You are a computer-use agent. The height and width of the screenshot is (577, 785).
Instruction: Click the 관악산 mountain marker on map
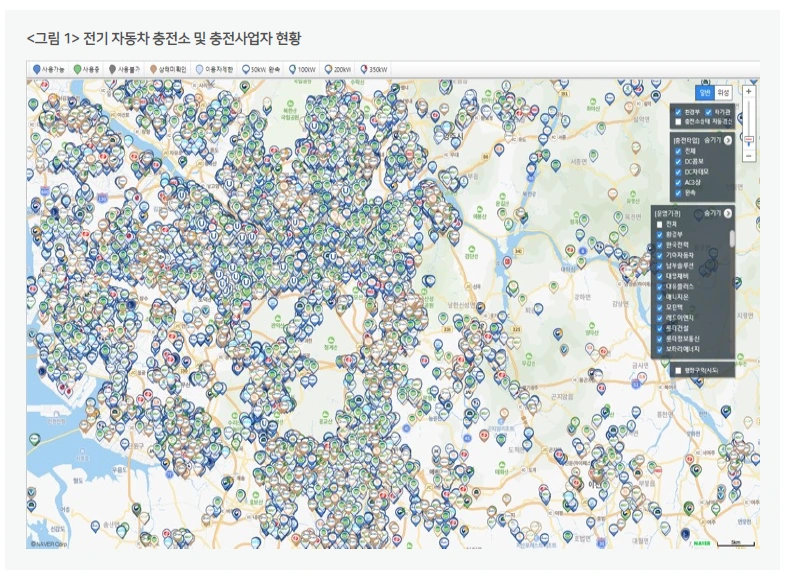click(x=277, y=320)
